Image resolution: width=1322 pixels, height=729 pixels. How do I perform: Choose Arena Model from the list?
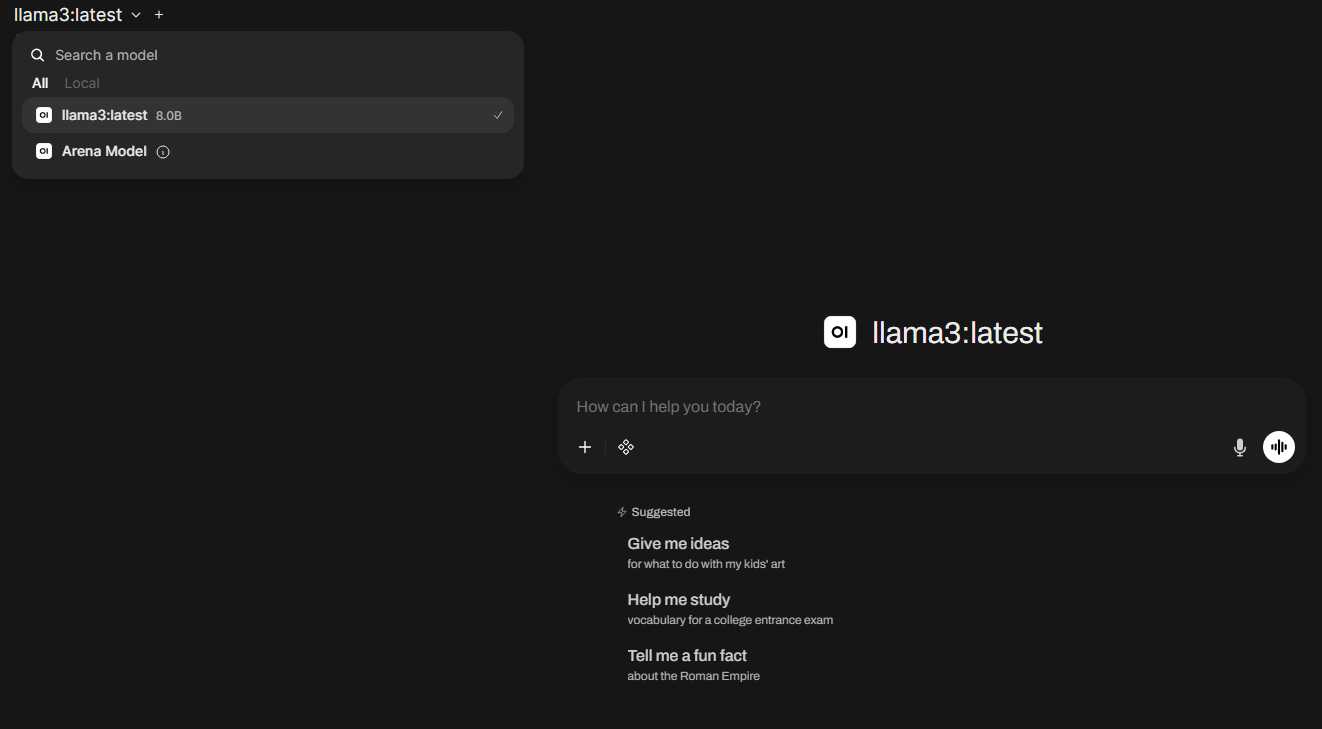268,151
